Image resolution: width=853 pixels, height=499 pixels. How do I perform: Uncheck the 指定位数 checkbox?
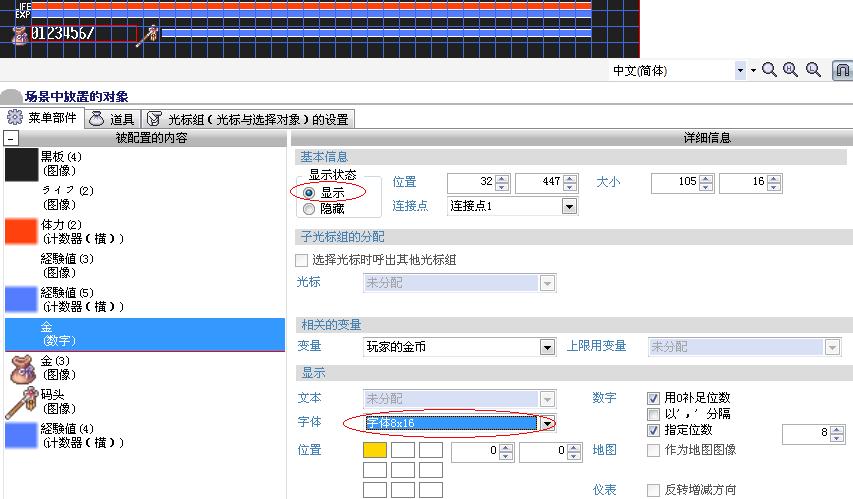click(x=653, y=430)
